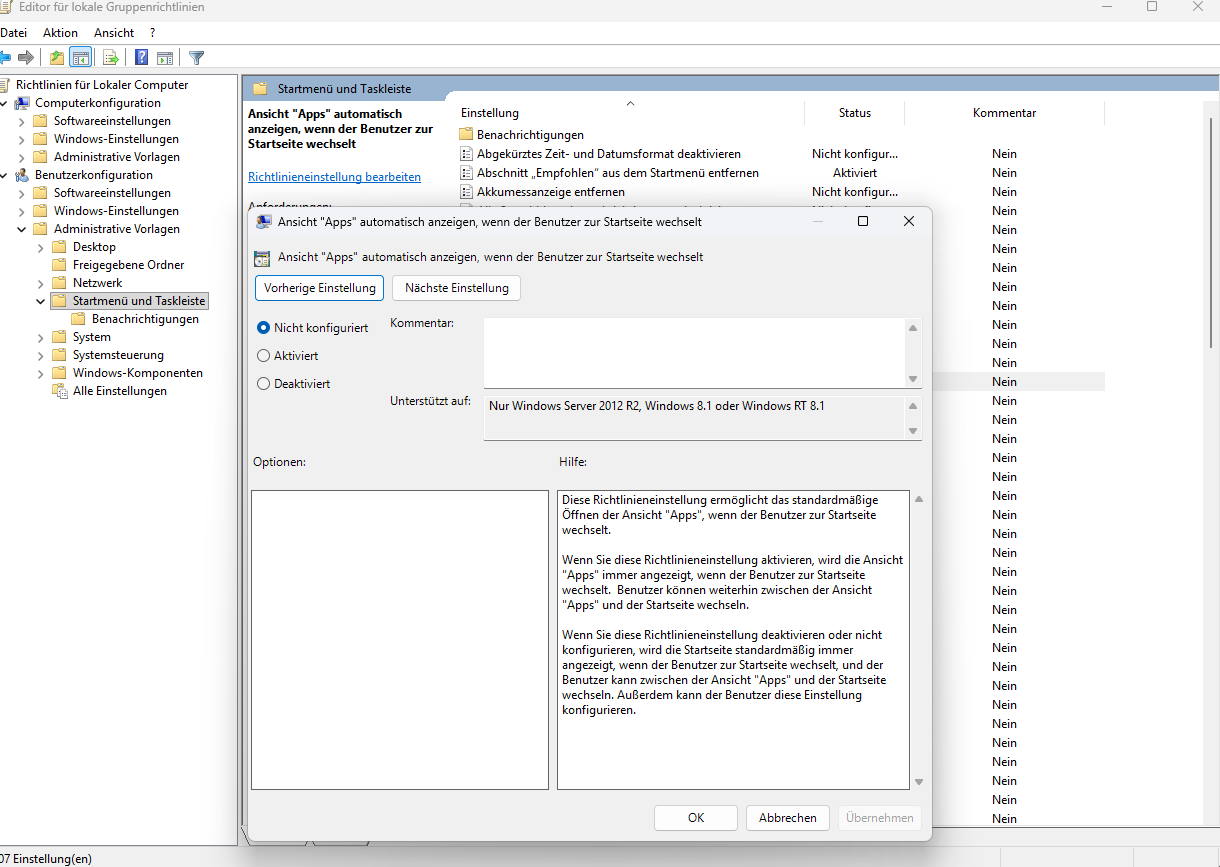The image size is (1220, 867).
Task: Select the 'Deaktiviert' radio button
Action: tap(262, 383)
